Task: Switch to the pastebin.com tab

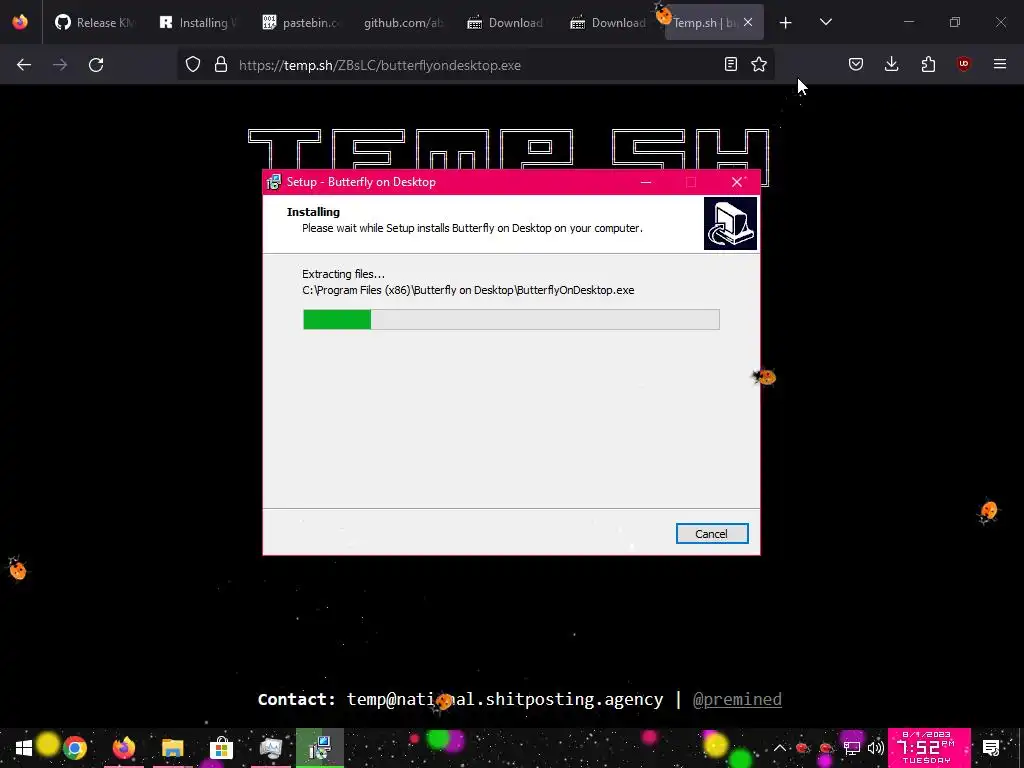Action: tap(302, 22)
